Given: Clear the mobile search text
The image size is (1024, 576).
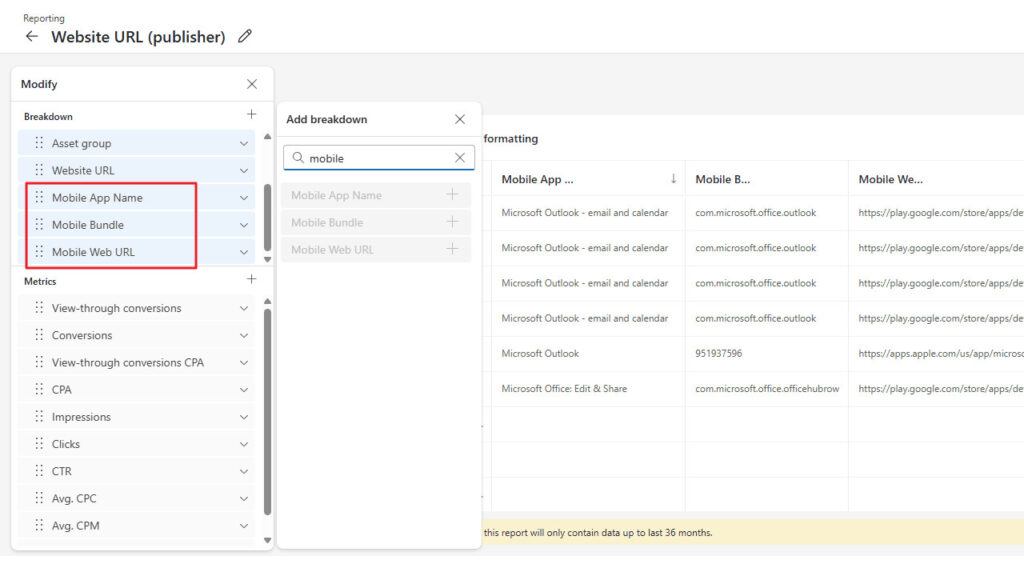Looking at the screenshot, I should pos(460,158).
